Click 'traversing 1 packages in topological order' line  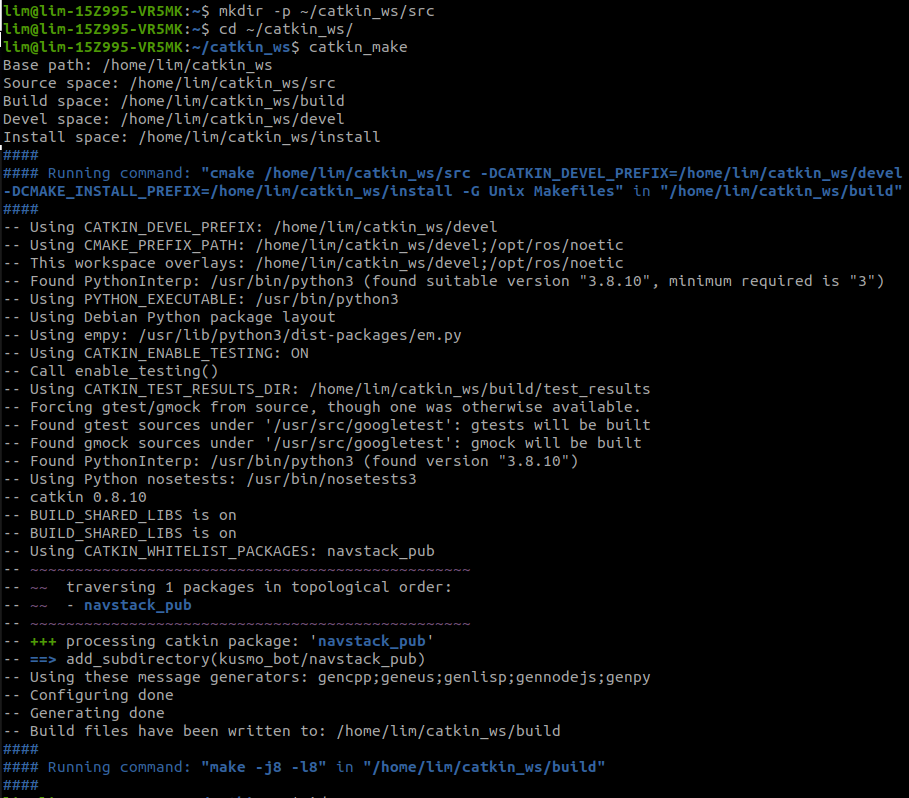tap(227, 586)
